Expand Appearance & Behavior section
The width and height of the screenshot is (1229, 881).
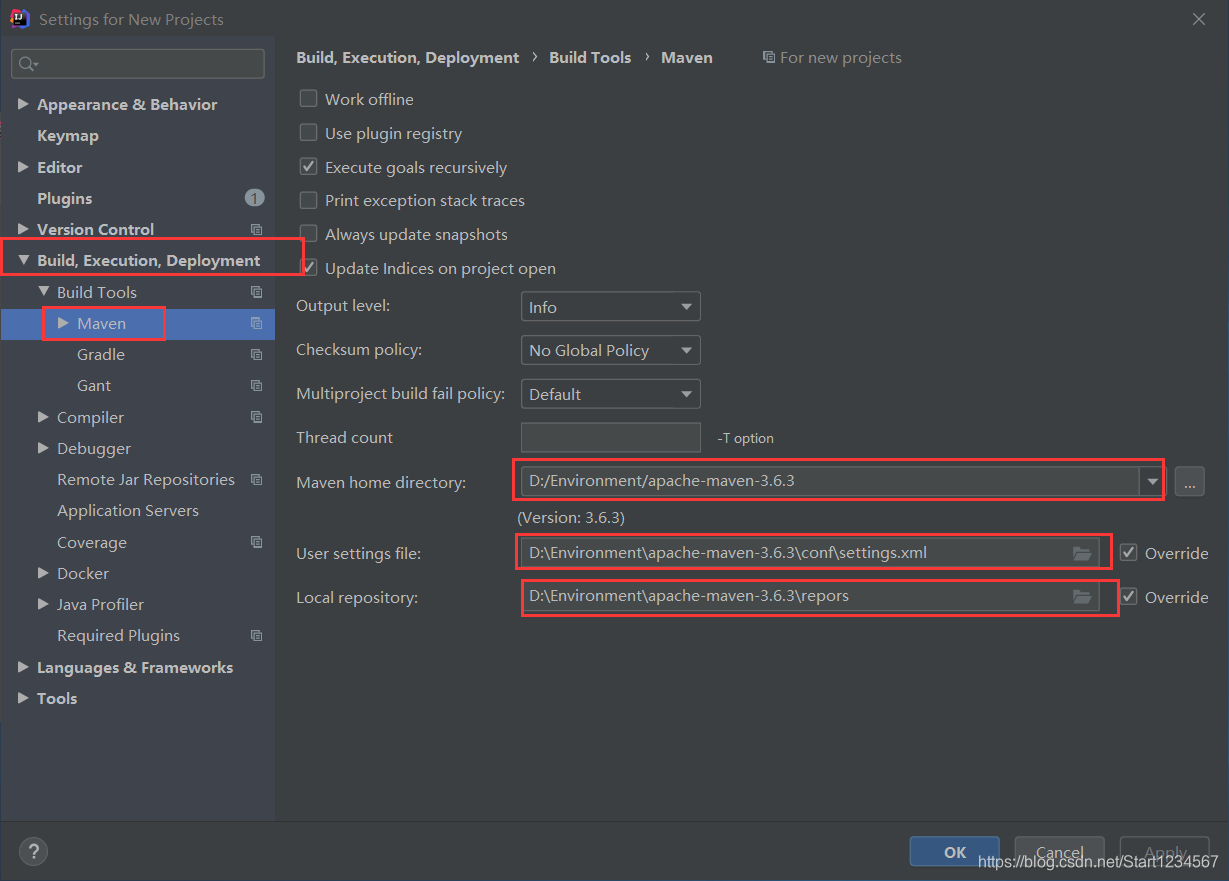[x=23, y=104]
